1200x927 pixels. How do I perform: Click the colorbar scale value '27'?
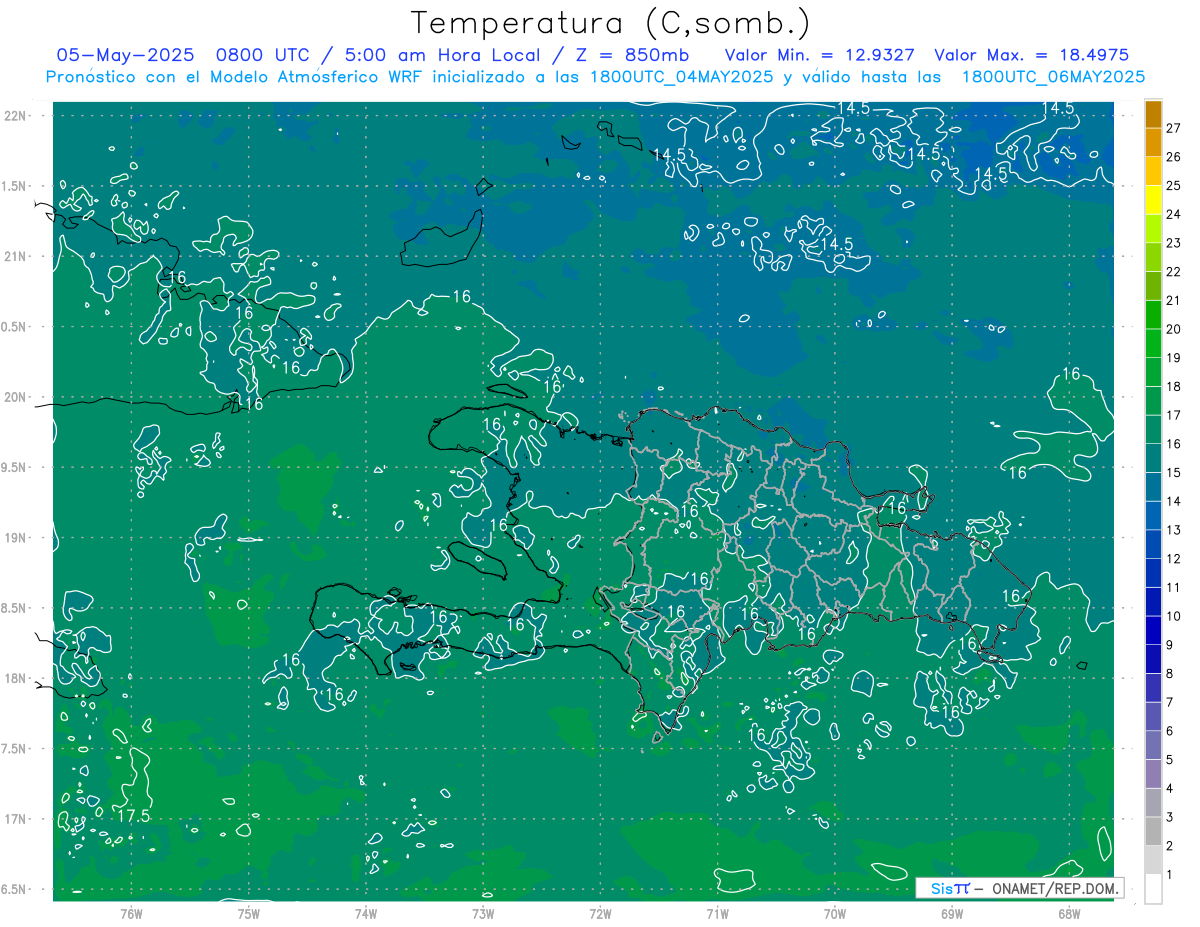[x=1174, y=128]
